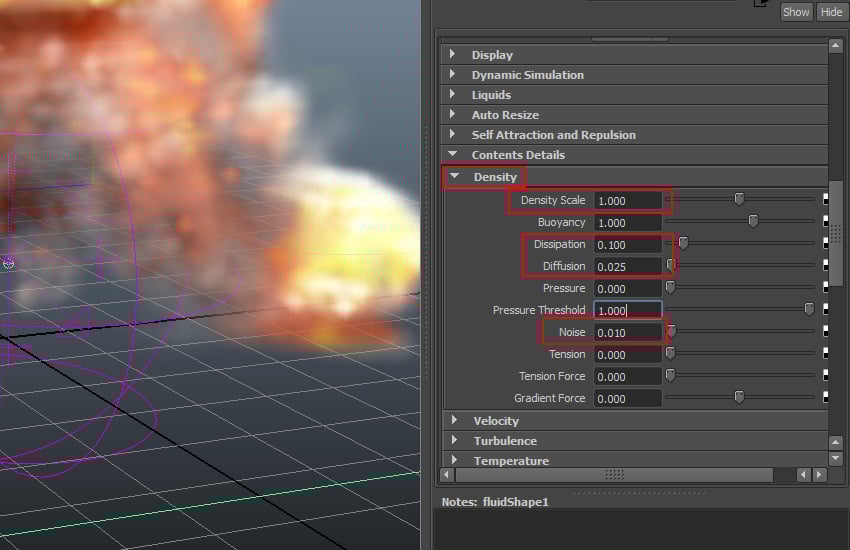This screenshot has width=850, height=550.
Task: Click the vertical scrollbar up arrow at top
Action: pos(835,46)
